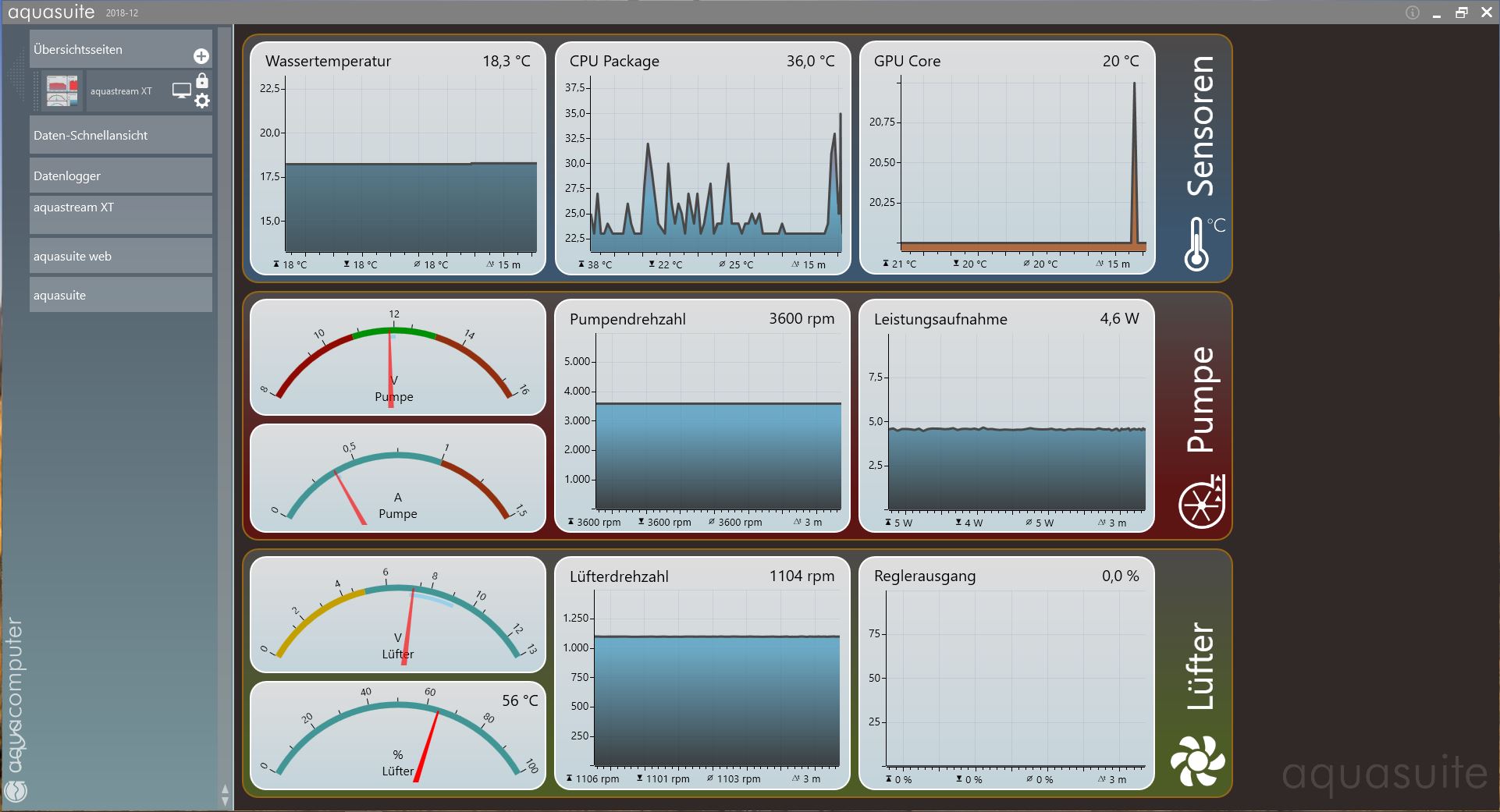
Task: Open the aquasuite settings section
Action: [x=121, y=295]
